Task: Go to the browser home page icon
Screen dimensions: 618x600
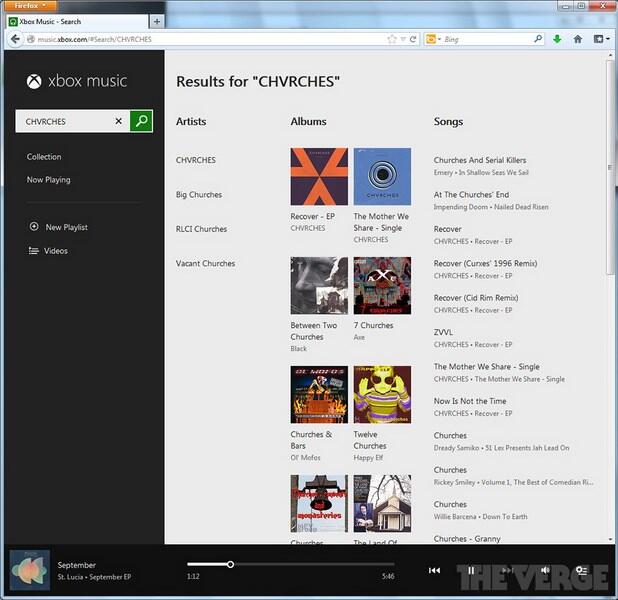Action: click(x=578, y=39)
